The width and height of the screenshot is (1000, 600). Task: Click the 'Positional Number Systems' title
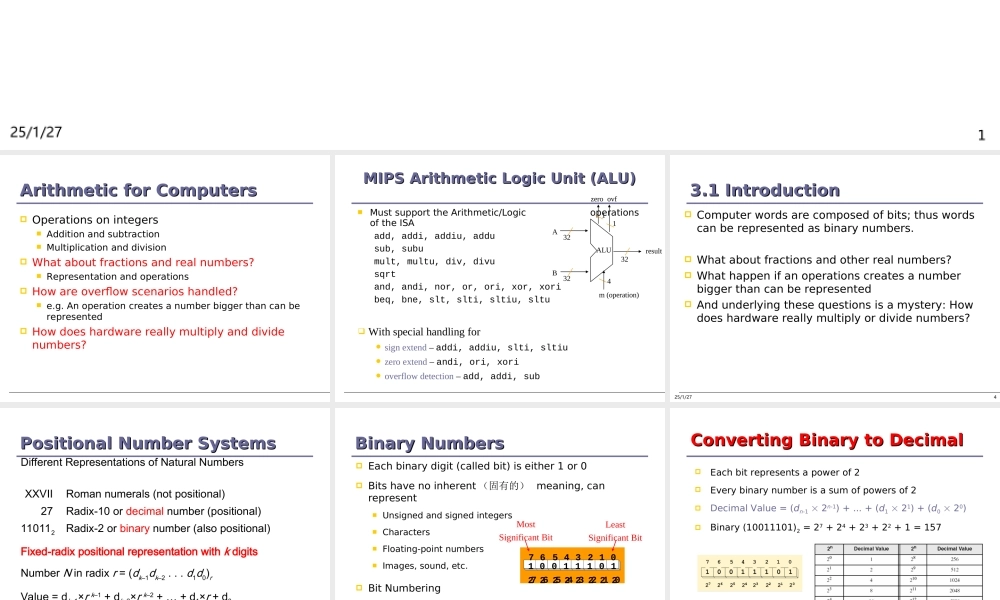pos(146,444)
